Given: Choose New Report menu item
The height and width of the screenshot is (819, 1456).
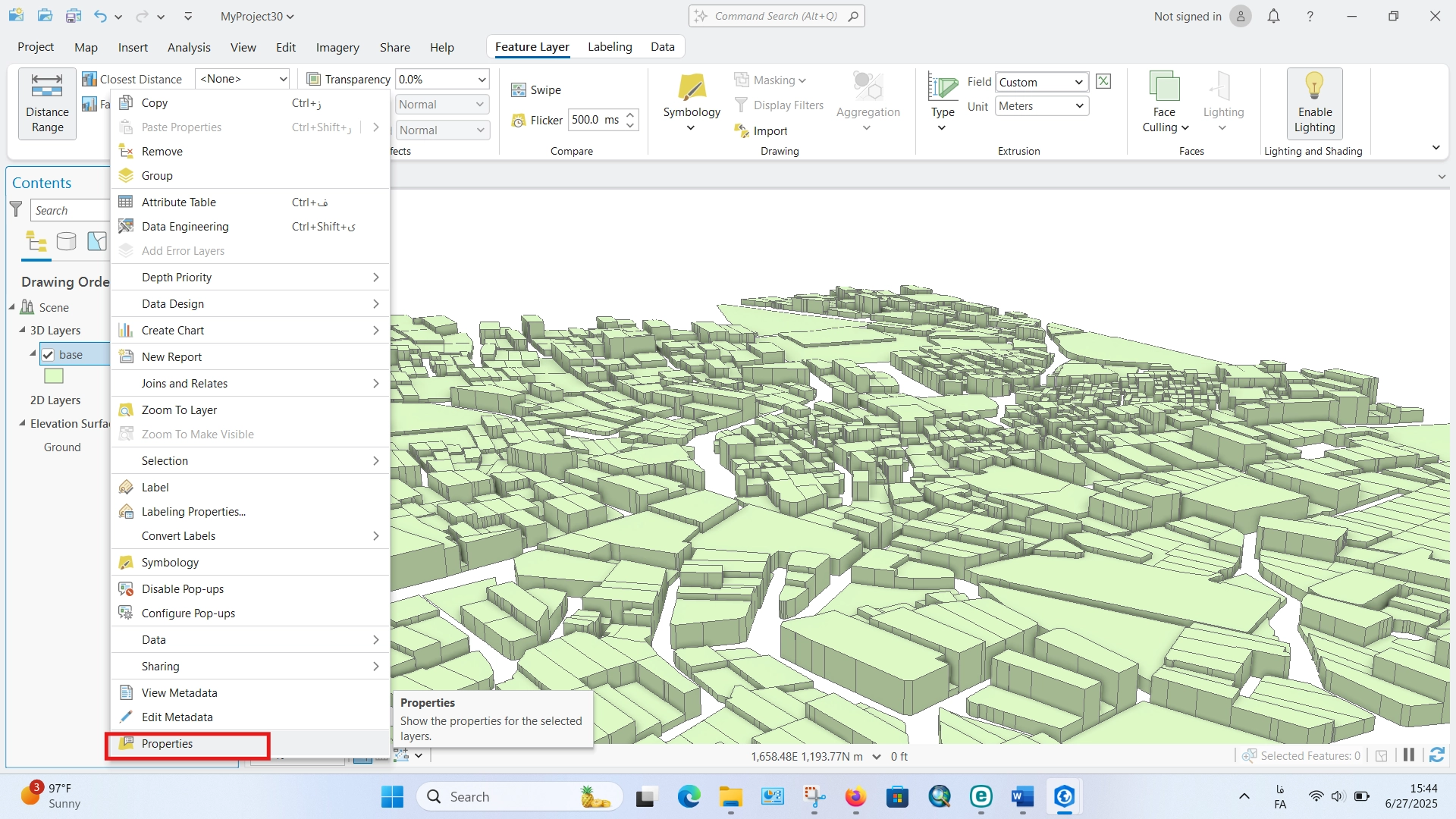Looking at the screenshot, I should pos(250,357).
